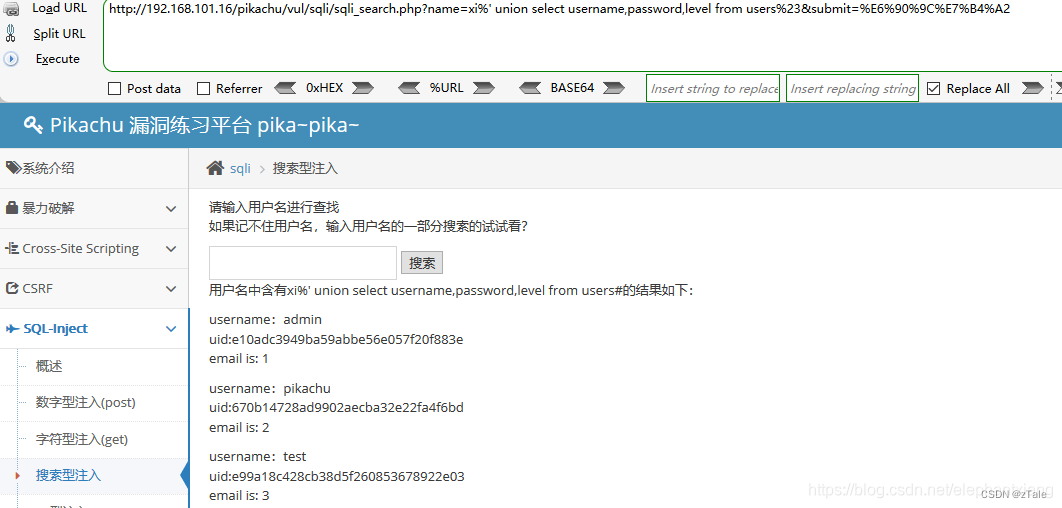Expand chevron for CSRF
The width and height of the screenshot is (1062, 508).
click(x=171, y=289)
